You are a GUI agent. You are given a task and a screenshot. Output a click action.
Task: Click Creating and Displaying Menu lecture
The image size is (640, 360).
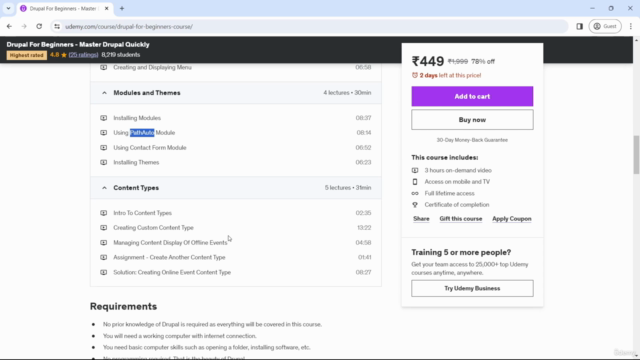click(152, 67)
